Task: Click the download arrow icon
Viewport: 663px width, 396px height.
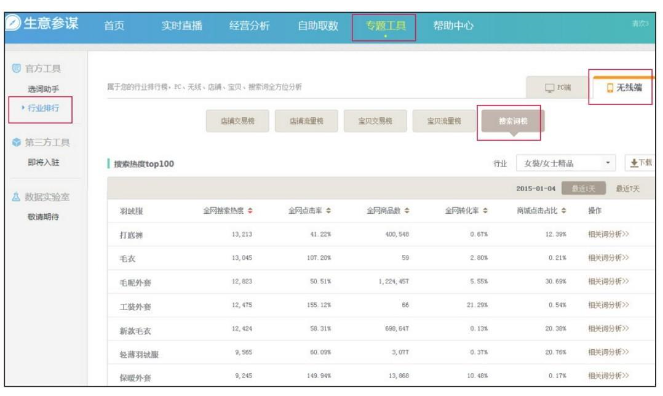Action: point(634,163)
